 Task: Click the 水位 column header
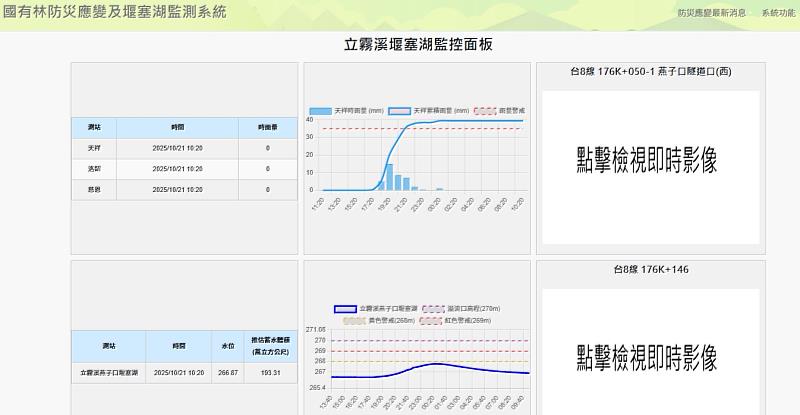click(228, 346)
